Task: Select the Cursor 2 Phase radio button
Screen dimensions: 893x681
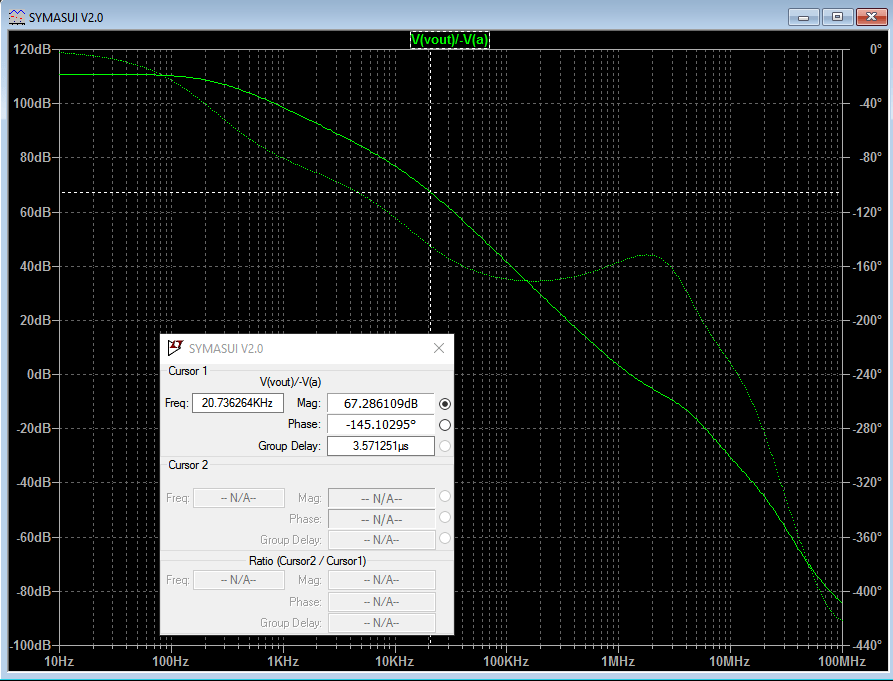Action: (445, 517)
